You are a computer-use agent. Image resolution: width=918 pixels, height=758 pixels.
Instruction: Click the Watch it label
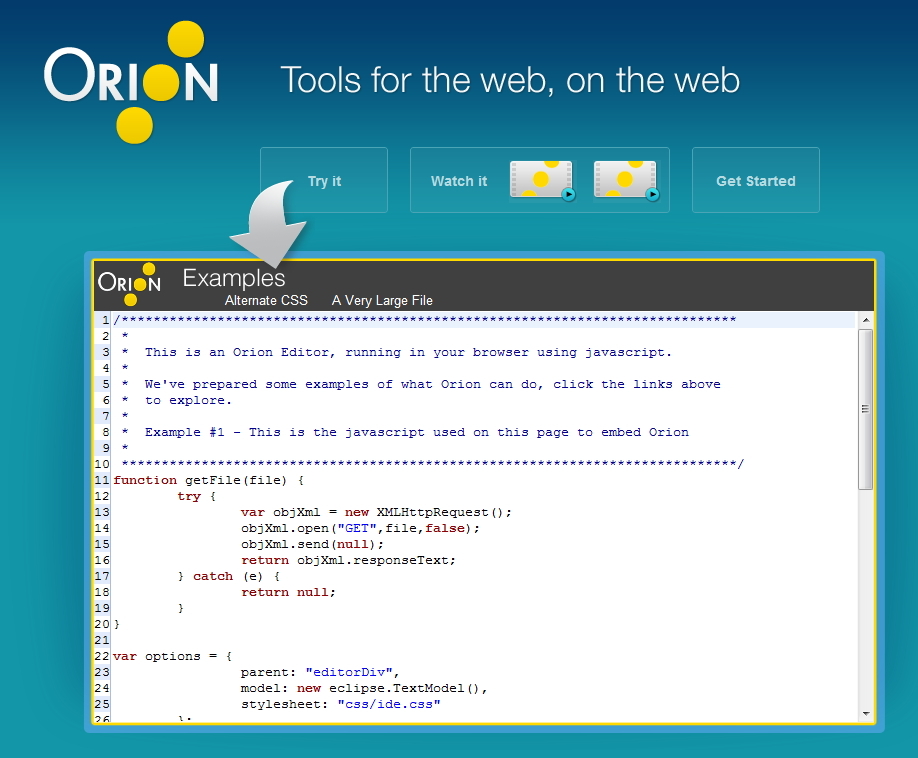459,181
